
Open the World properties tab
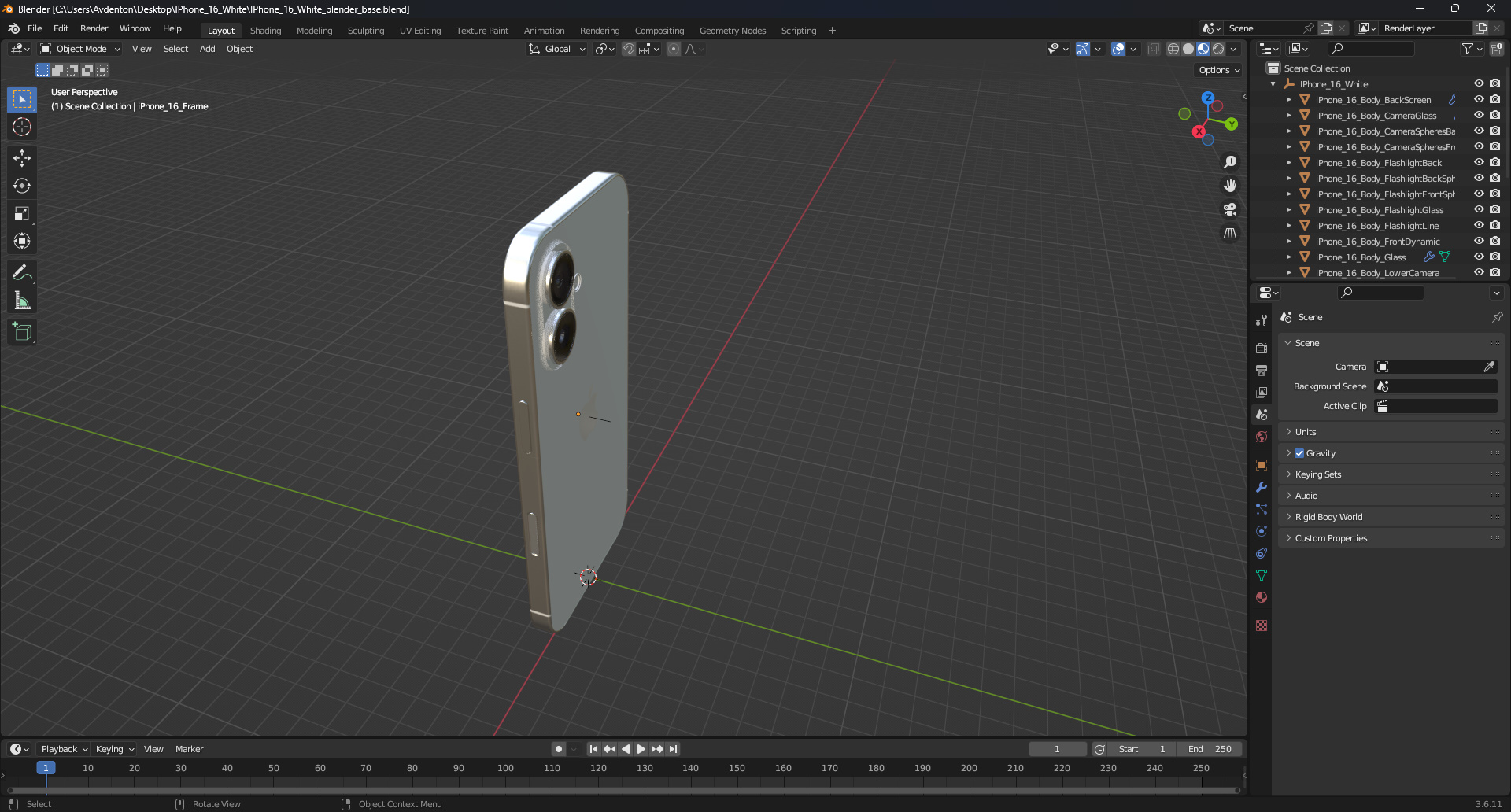pyautogui.click(x=1262, y=437)
